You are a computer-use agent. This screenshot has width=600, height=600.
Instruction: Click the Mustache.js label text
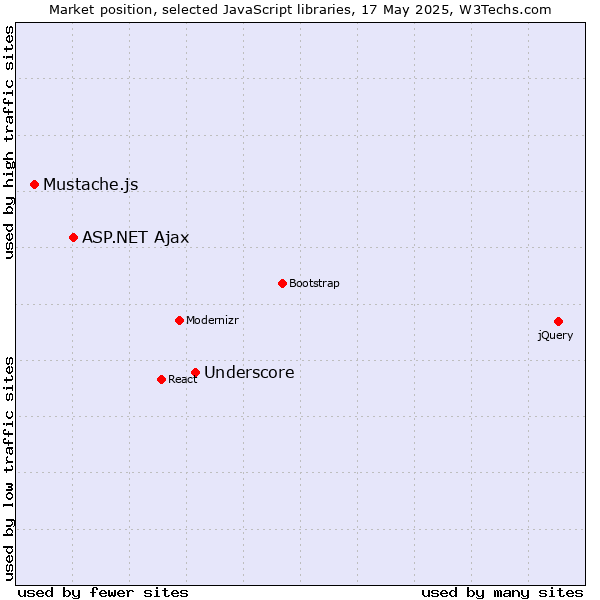(x=91, y=185)
